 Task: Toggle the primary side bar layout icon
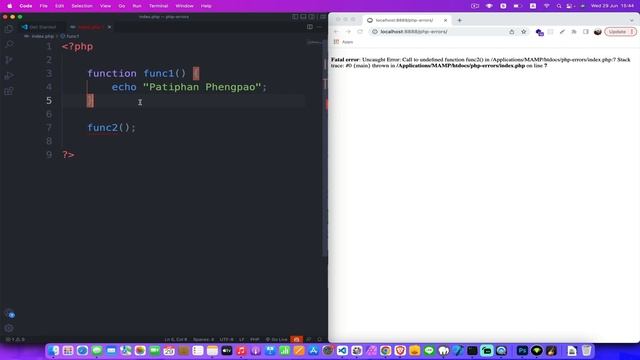[295, 17]
